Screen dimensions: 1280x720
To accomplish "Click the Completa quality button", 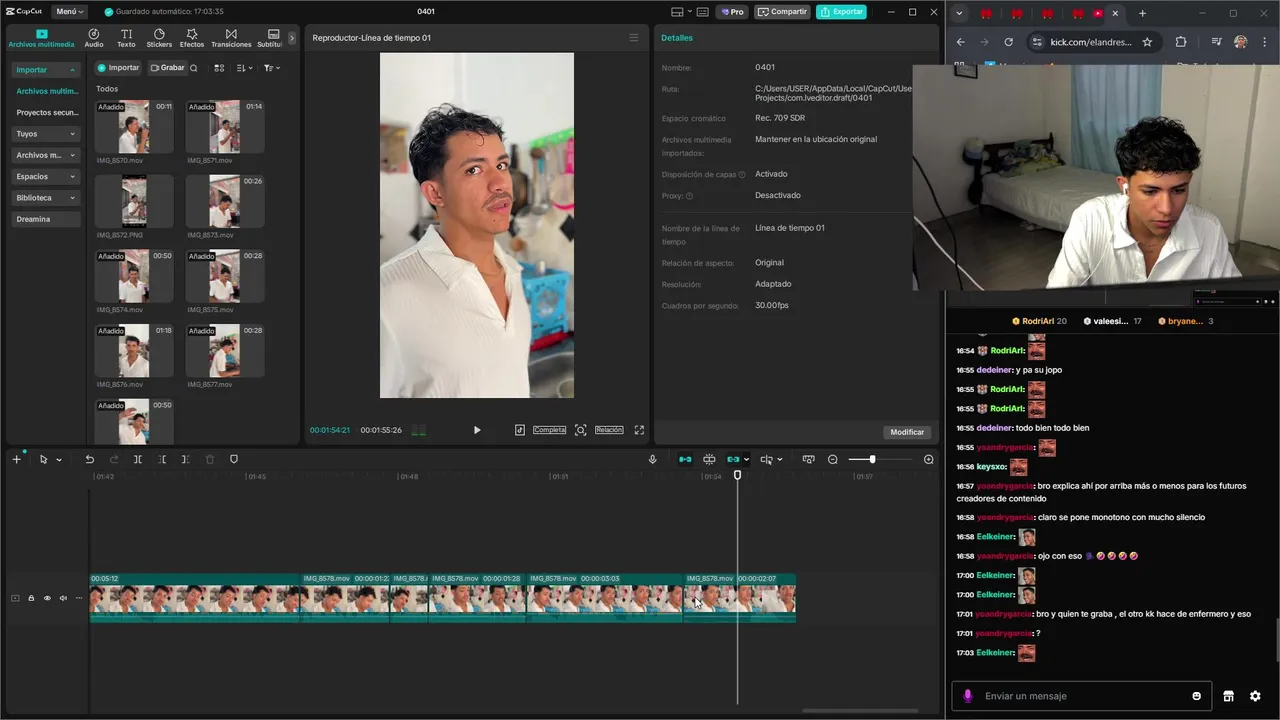I will click(549, 430).
